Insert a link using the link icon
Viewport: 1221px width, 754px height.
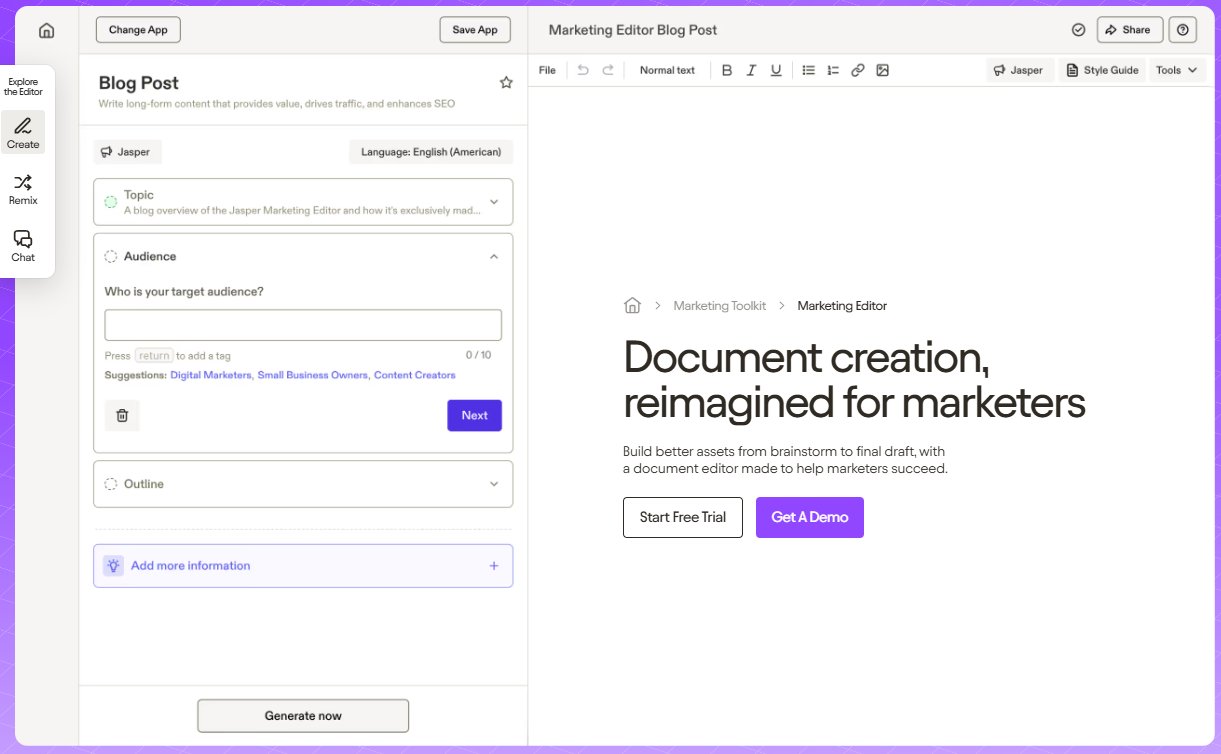click(858, 70)
